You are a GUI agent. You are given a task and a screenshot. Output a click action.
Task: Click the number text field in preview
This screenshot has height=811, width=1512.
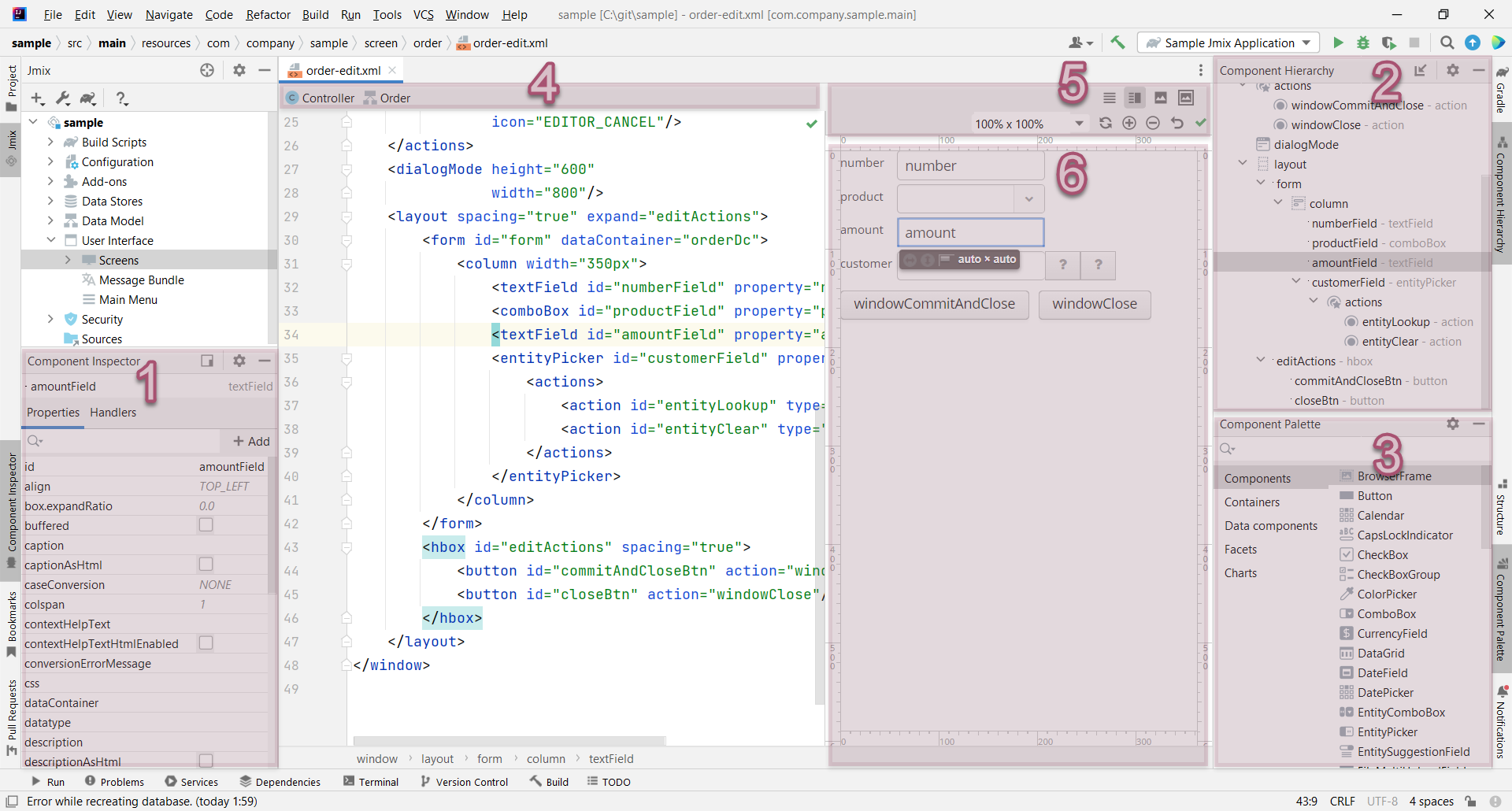[x=970, y=166]
